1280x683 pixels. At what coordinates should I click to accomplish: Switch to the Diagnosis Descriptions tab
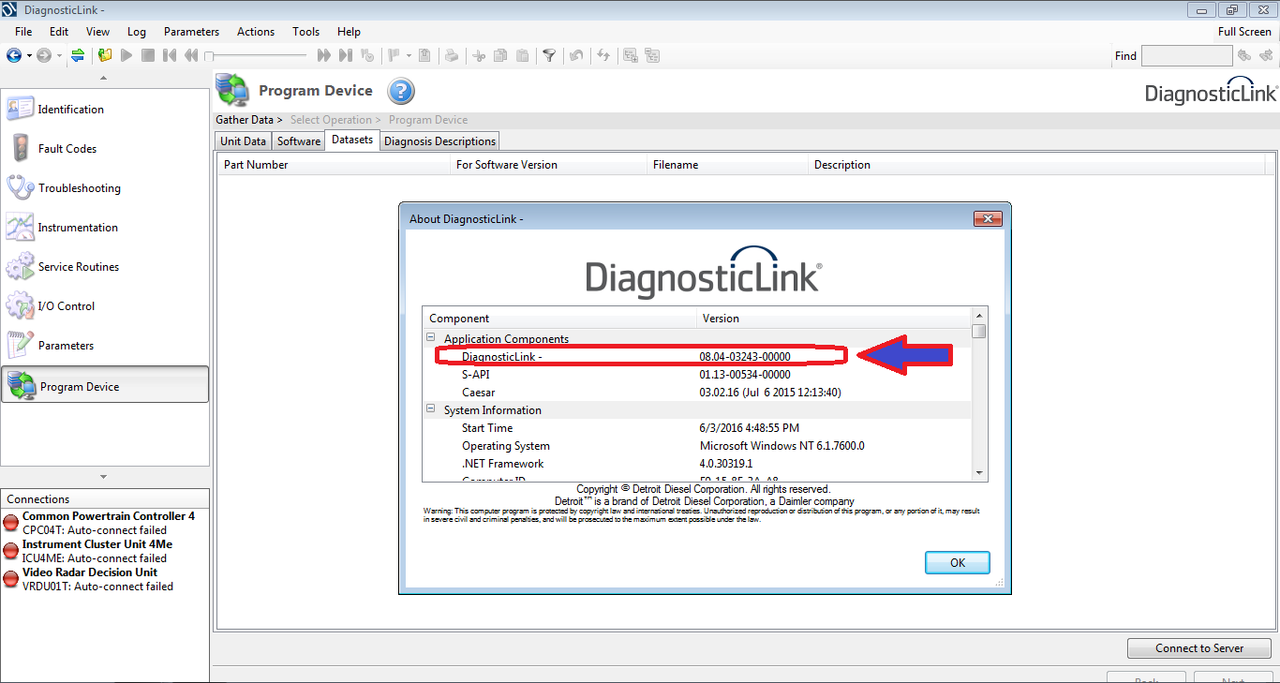(x=440, y=141)
